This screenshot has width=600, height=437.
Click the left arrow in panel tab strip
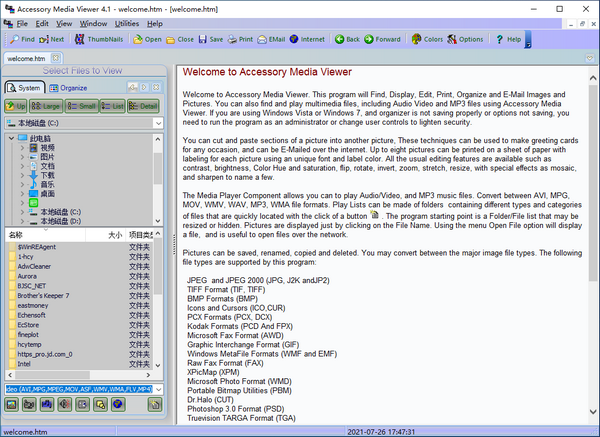coord(133,87)
